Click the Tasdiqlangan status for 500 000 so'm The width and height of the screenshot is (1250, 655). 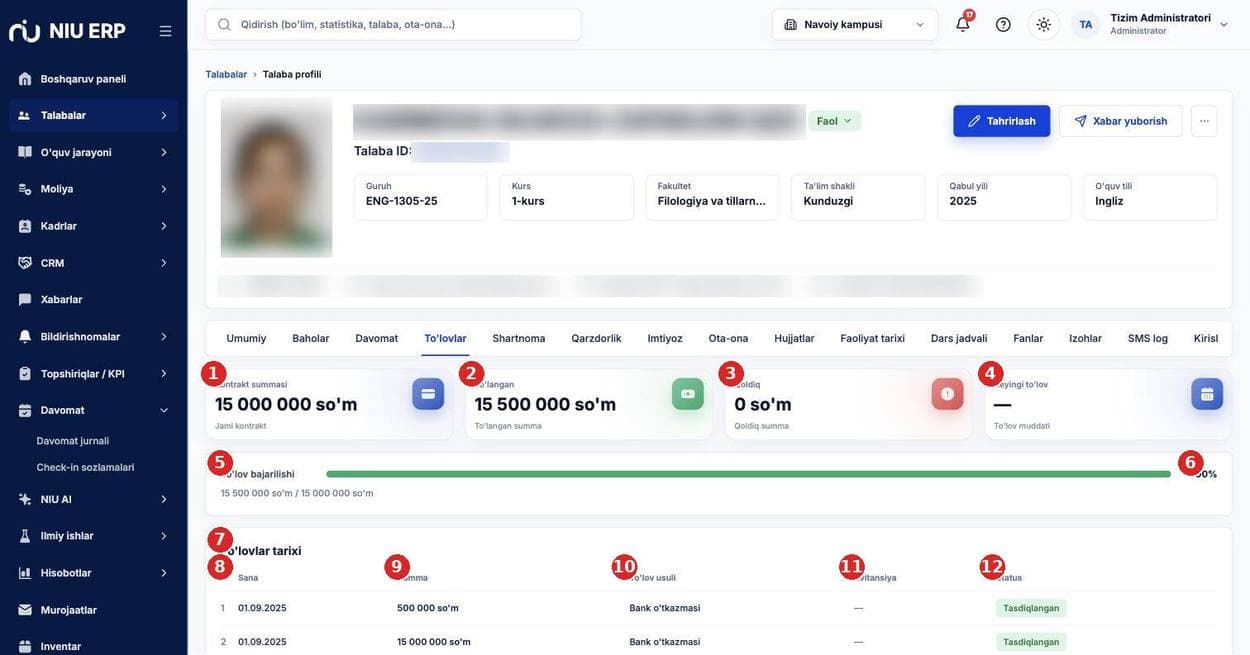pyautogui.click(x=1031, y=608)
